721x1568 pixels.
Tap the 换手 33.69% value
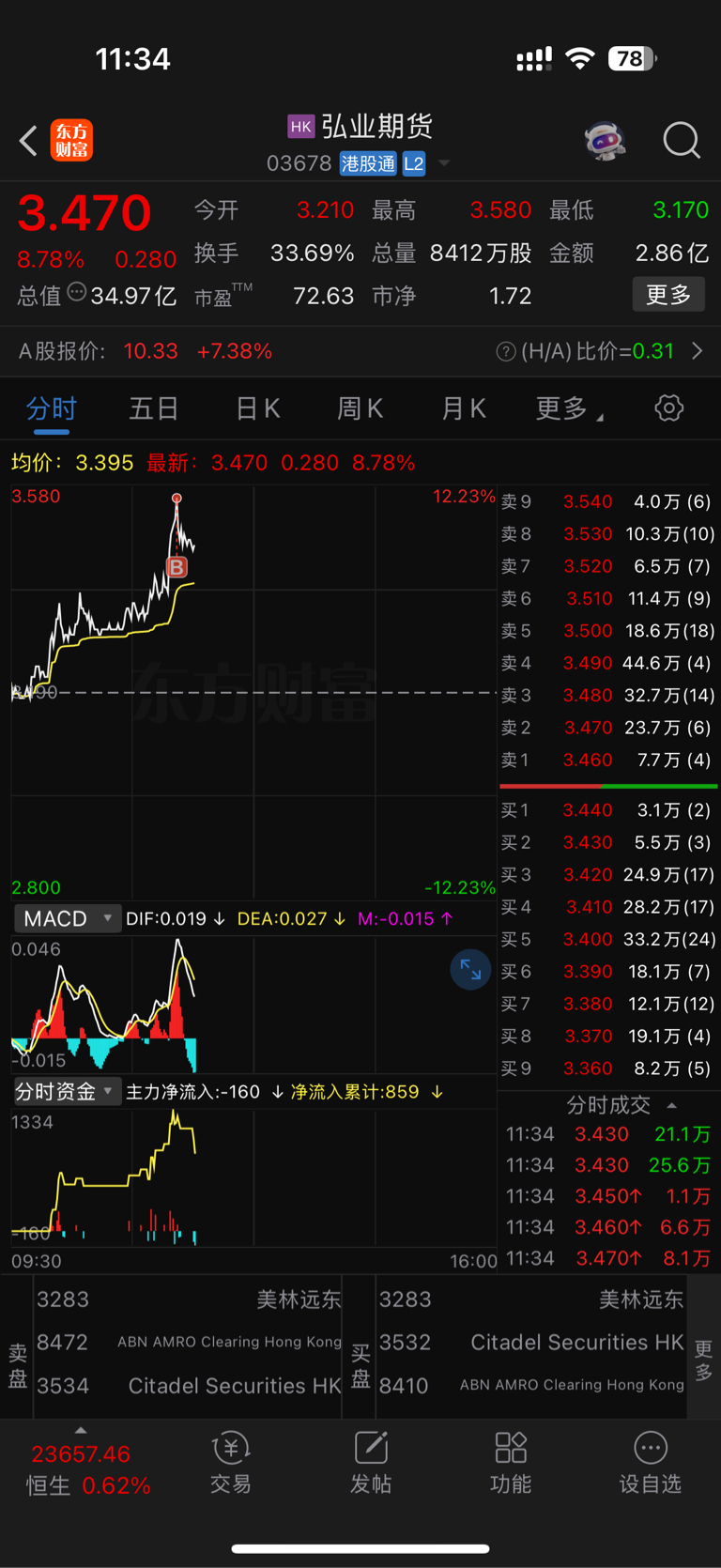point(312,254)
